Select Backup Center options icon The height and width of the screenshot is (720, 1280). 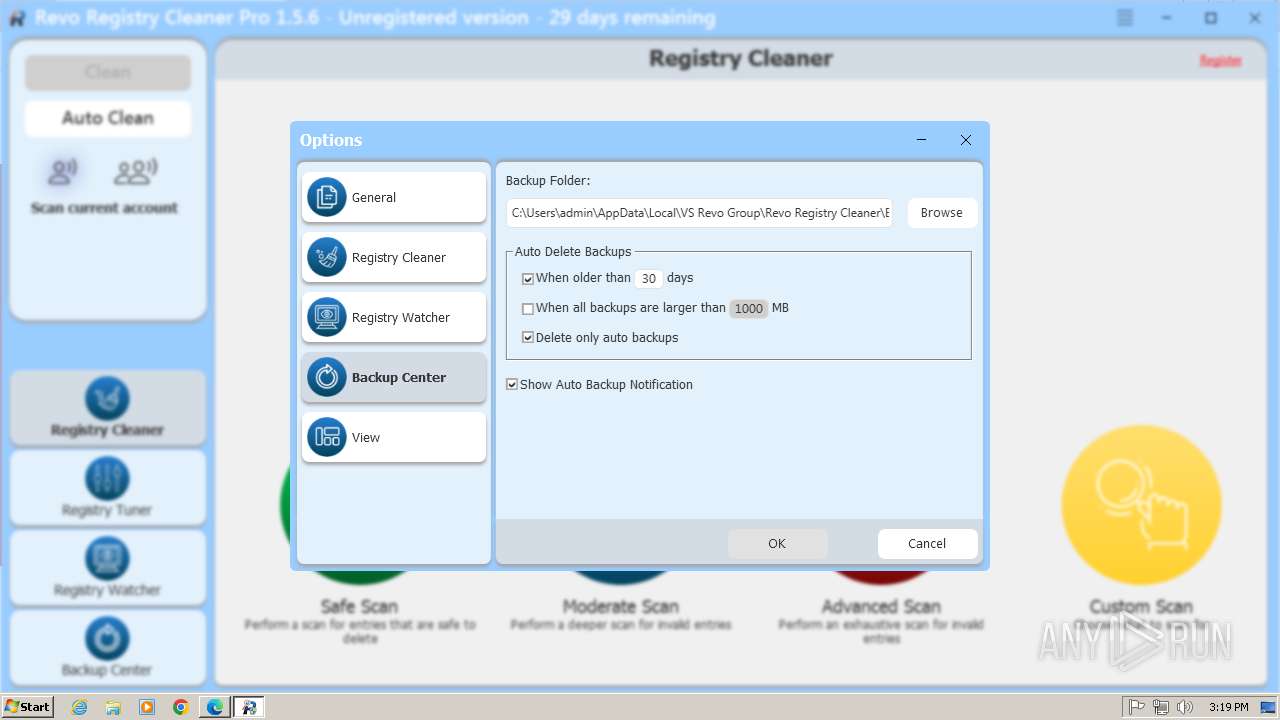point(326,377)
